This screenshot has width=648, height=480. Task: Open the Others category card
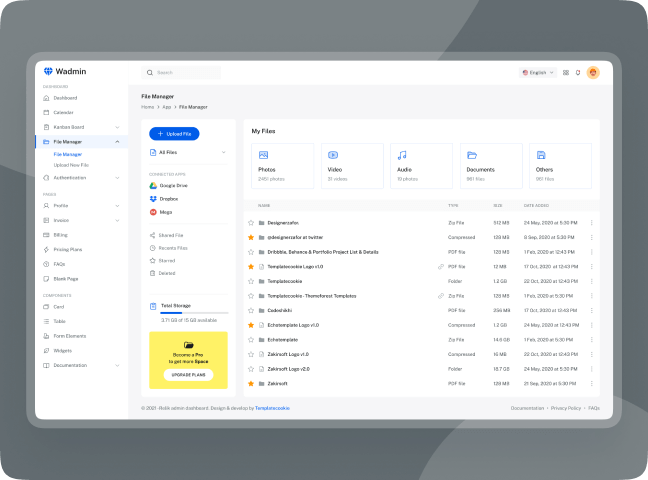(560, 166)
